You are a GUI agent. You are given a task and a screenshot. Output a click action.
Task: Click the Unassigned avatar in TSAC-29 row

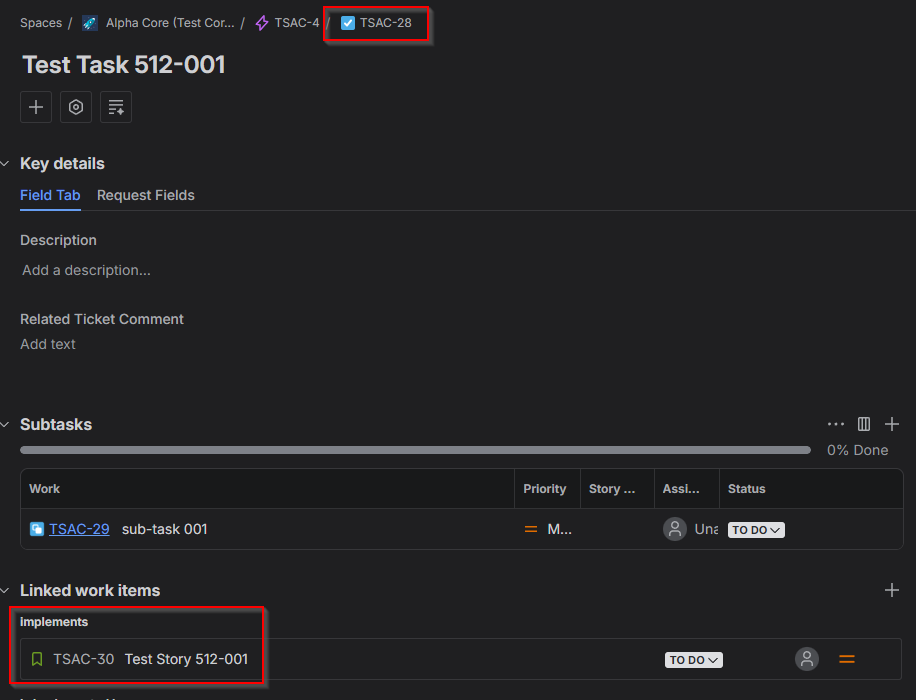coord(675,529)
